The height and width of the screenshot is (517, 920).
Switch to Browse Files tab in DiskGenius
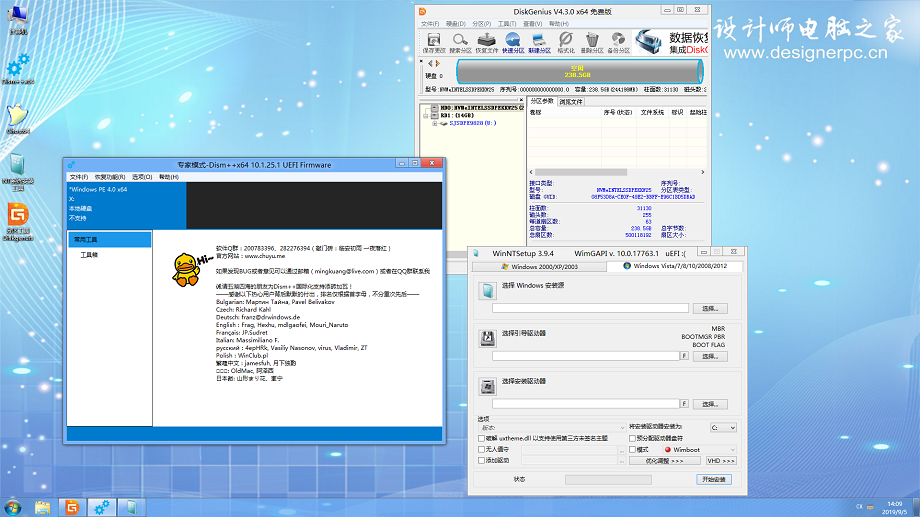[x=570, y=102]
